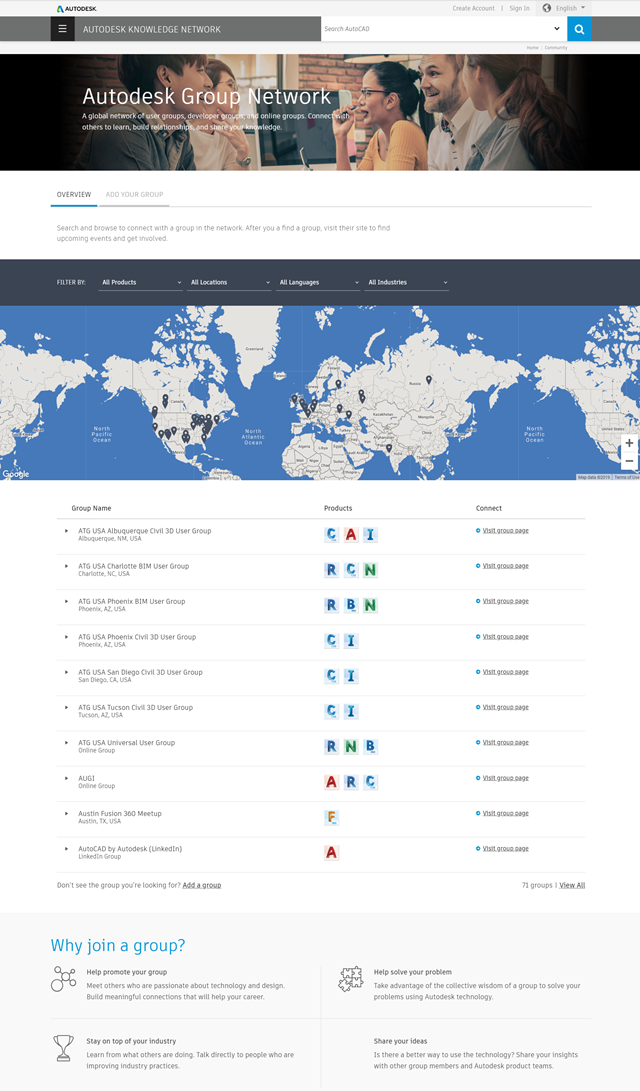Click Sign In link
The height and width of the screenshot is (1091, 640).
point(519,8)
